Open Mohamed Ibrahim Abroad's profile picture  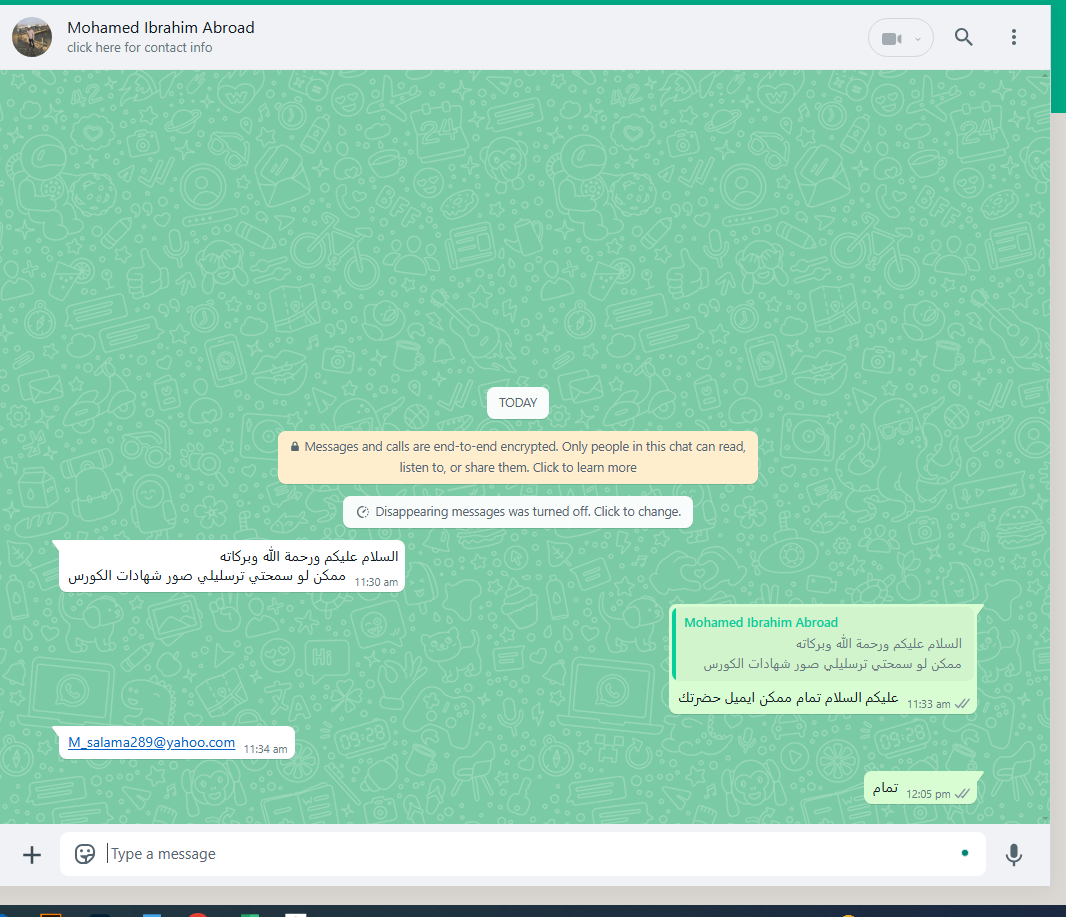point(32,37)
